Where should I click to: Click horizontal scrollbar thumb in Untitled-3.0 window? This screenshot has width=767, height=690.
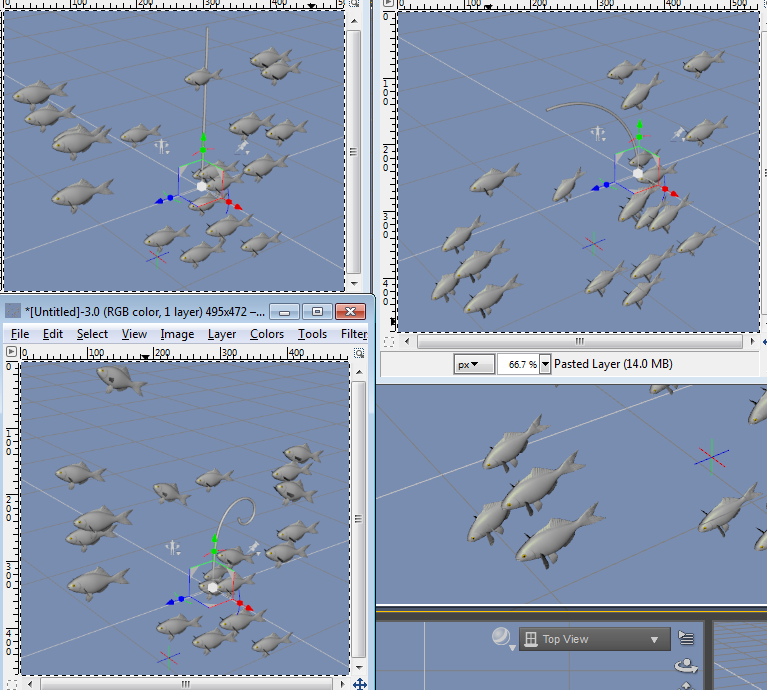[x=185, y=684]
